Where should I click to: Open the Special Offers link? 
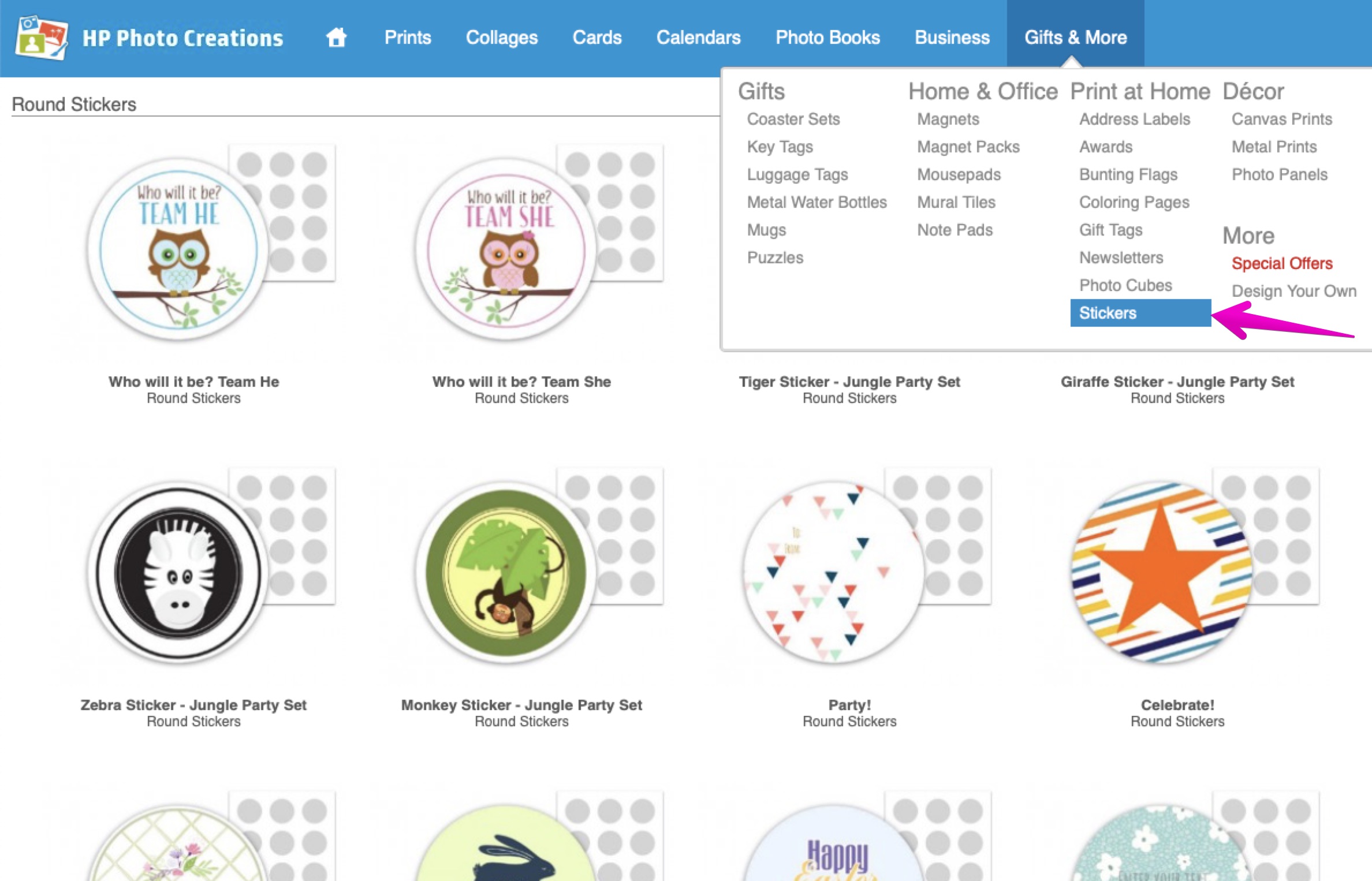[1282, 263]
